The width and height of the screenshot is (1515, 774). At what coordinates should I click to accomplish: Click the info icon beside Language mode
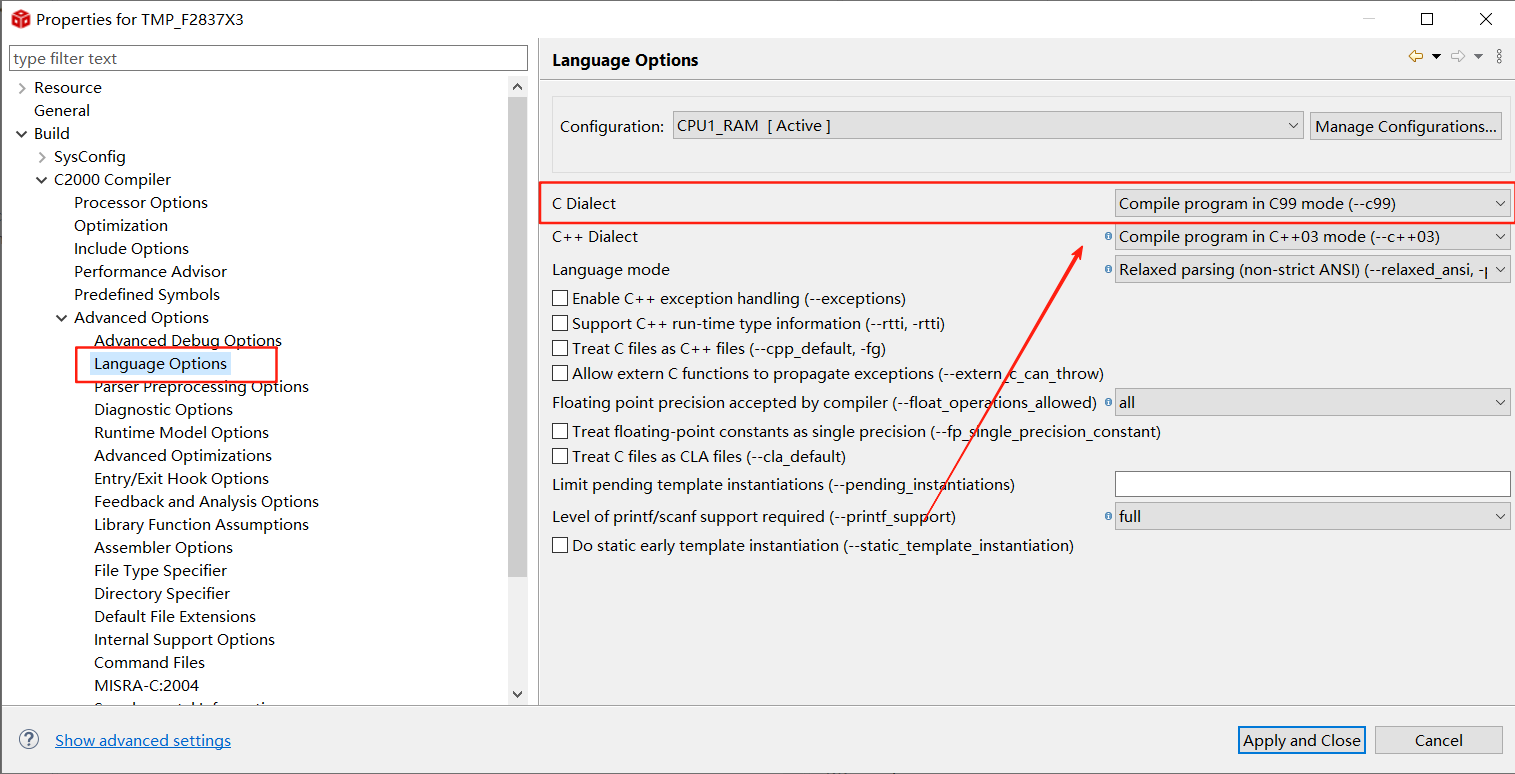pos(1108,270)
